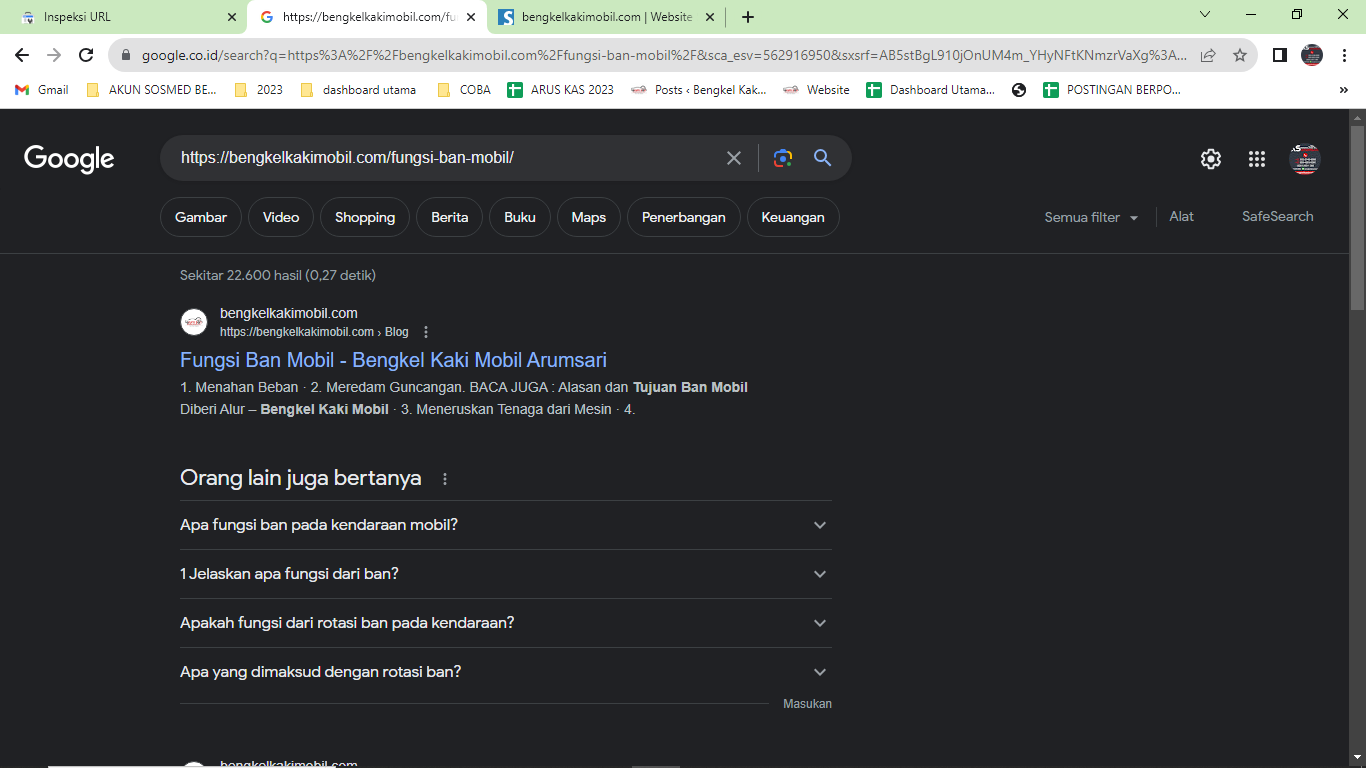Open the Chrome three-dot menu
The width and height of the screenshot is (1366, 768).
pyautogui.click(x=1345, y=55)
